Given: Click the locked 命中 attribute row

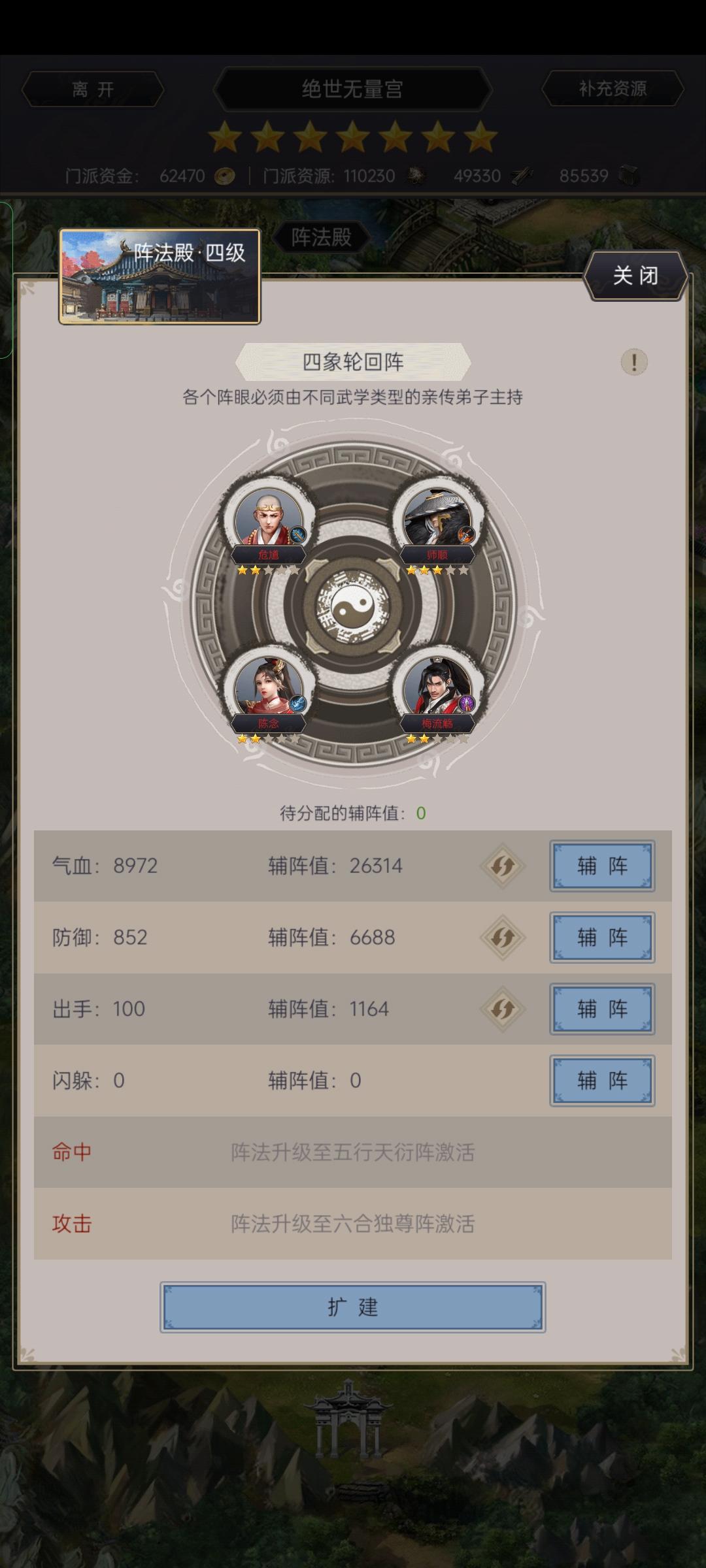Looking at the screenshot, I should [353, 1152].
